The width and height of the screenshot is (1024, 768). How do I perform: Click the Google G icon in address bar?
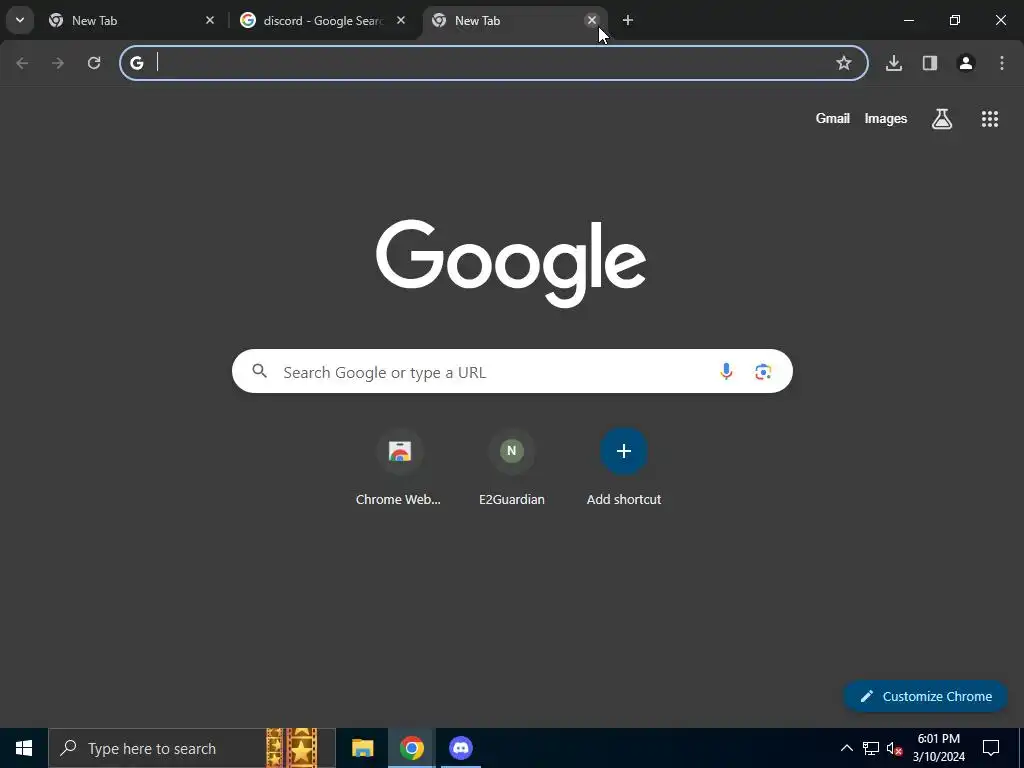tap(136, 63)
